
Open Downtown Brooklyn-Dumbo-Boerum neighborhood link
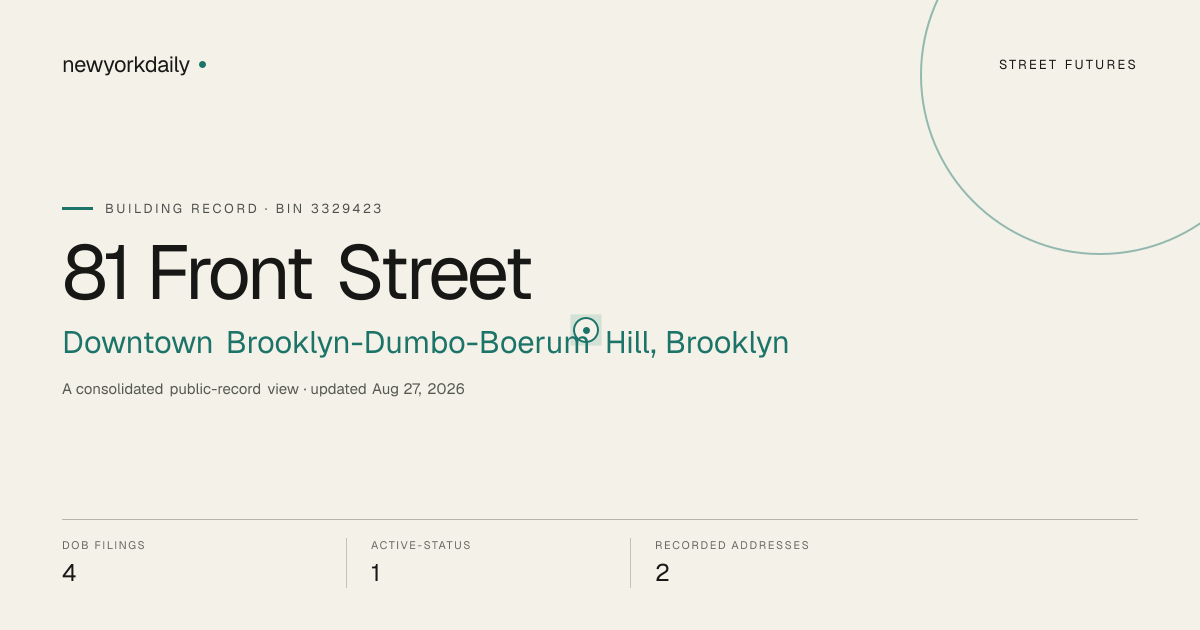[325, 343]
